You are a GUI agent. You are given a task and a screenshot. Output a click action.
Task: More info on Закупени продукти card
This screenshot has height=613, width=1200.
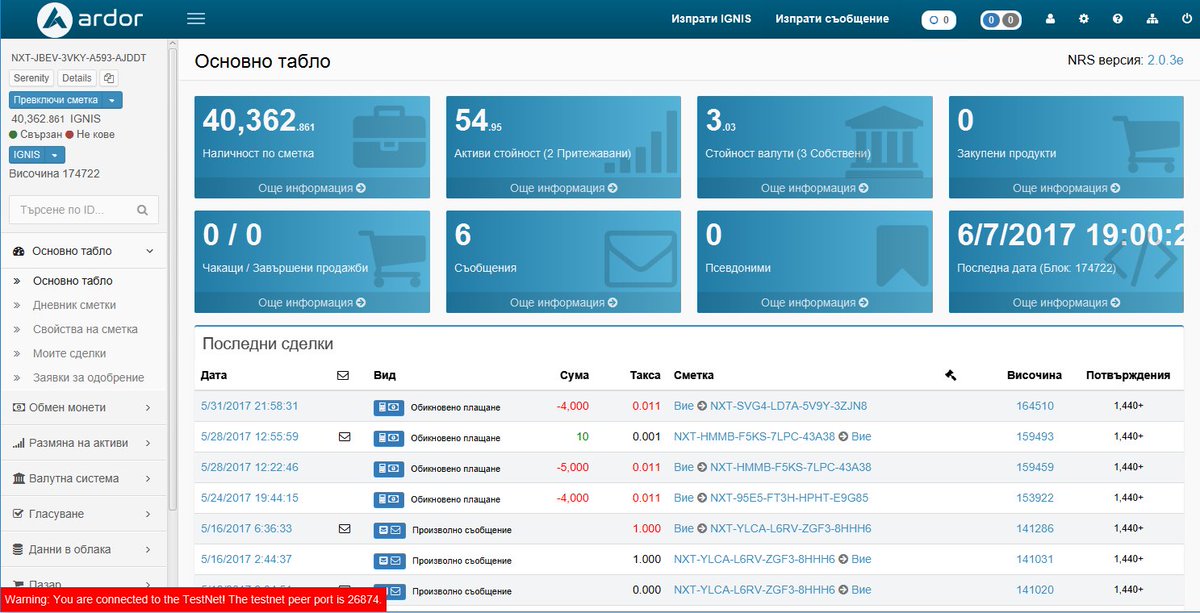(x=1066, y=188)
